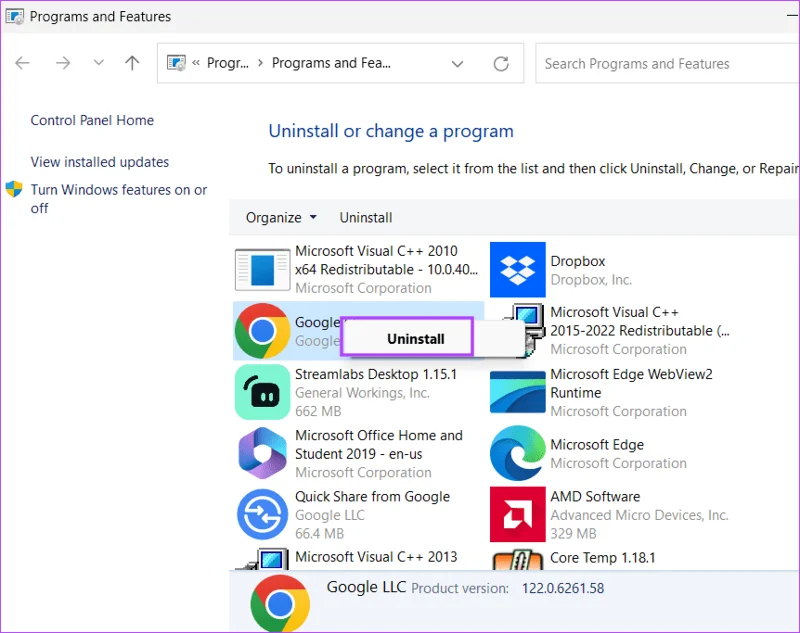800x633 pixels.
Task: Open Turn Windows features on or off
Action: (118, 199)
